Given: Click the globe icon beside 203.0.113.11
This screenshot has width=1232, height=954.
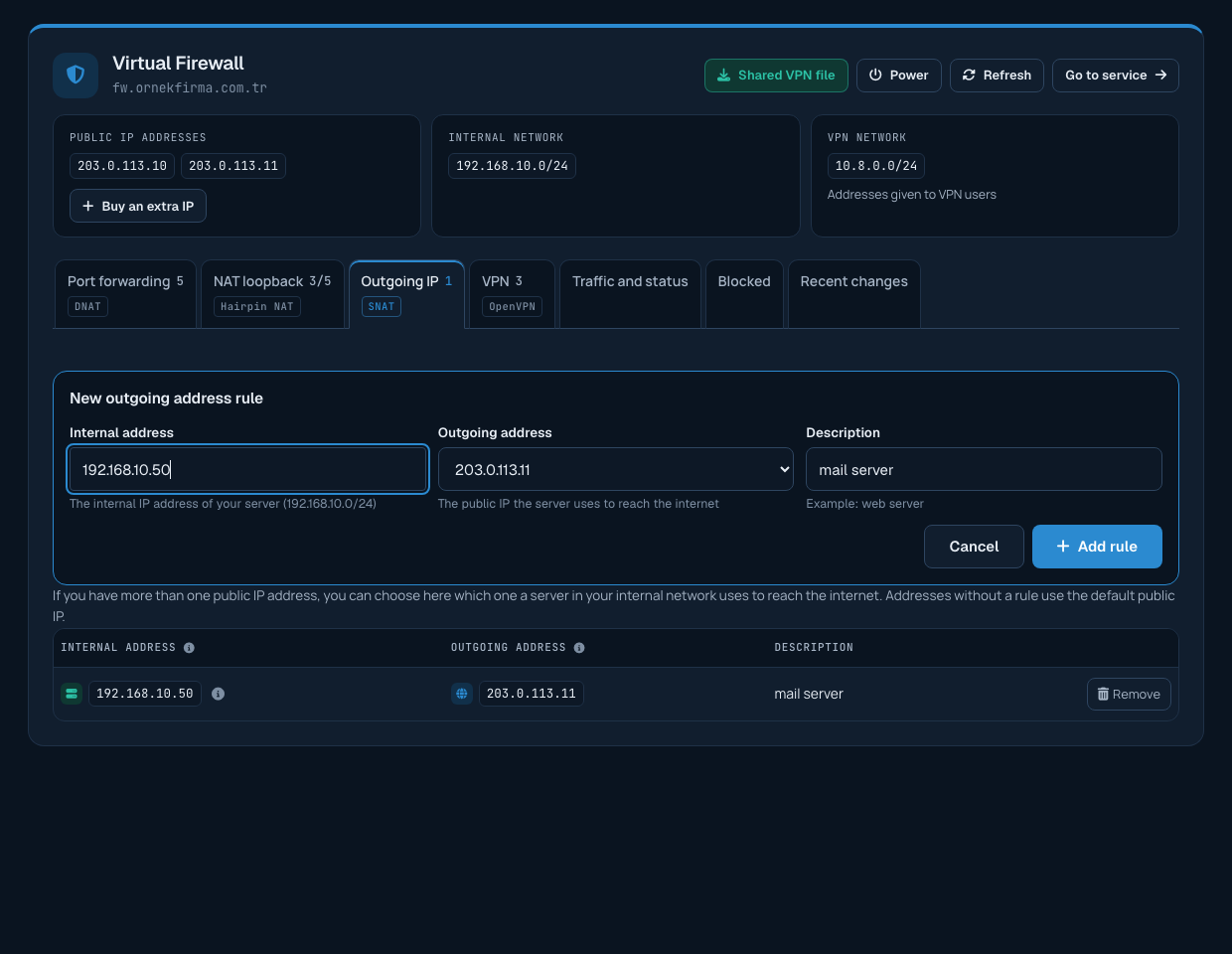Looking at the screenshot, I should pos(462,694).
